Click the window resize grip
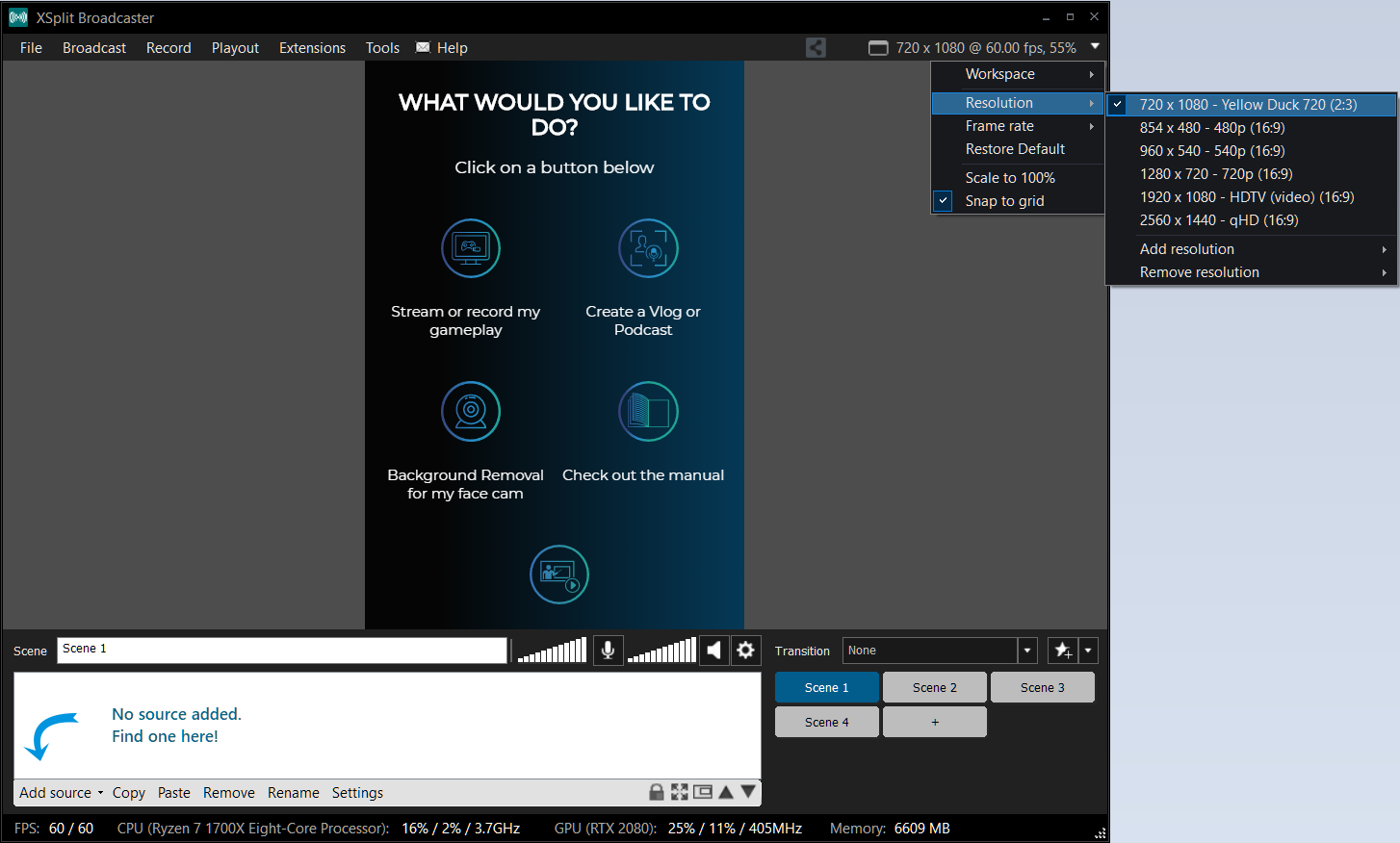The image size is (1400, 843). pyautogui.click(x=1100, y=833)
